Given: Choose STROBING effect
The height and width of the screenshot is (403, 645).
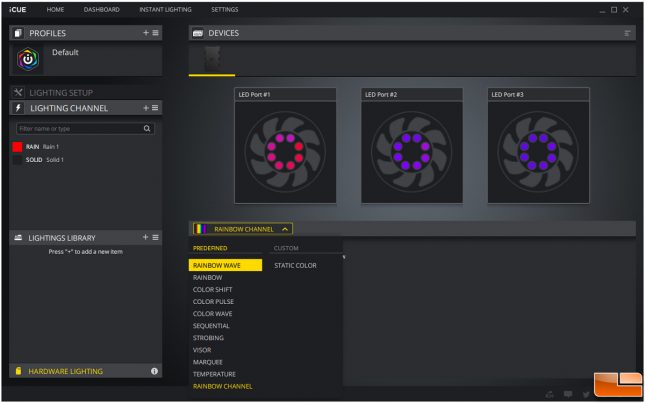Looking at the screenshot, I should pos(209,338).
